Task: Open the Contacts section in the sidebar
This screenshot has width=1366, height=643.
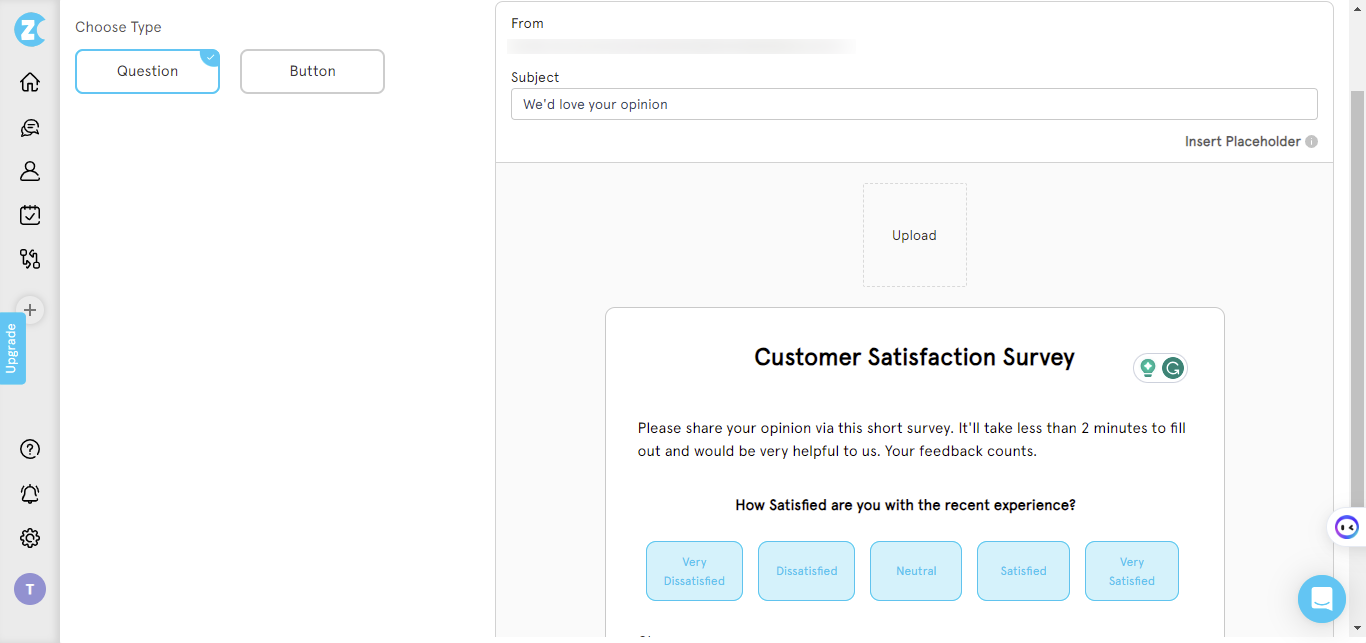Action: pyautogui.click(x=29, y=171)
